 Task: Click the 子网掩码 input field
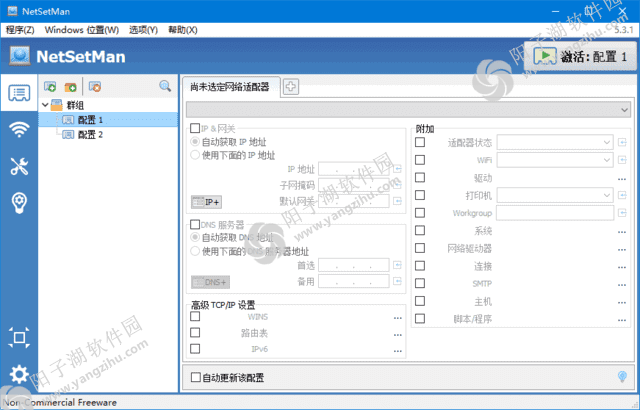tap(354, 185)
